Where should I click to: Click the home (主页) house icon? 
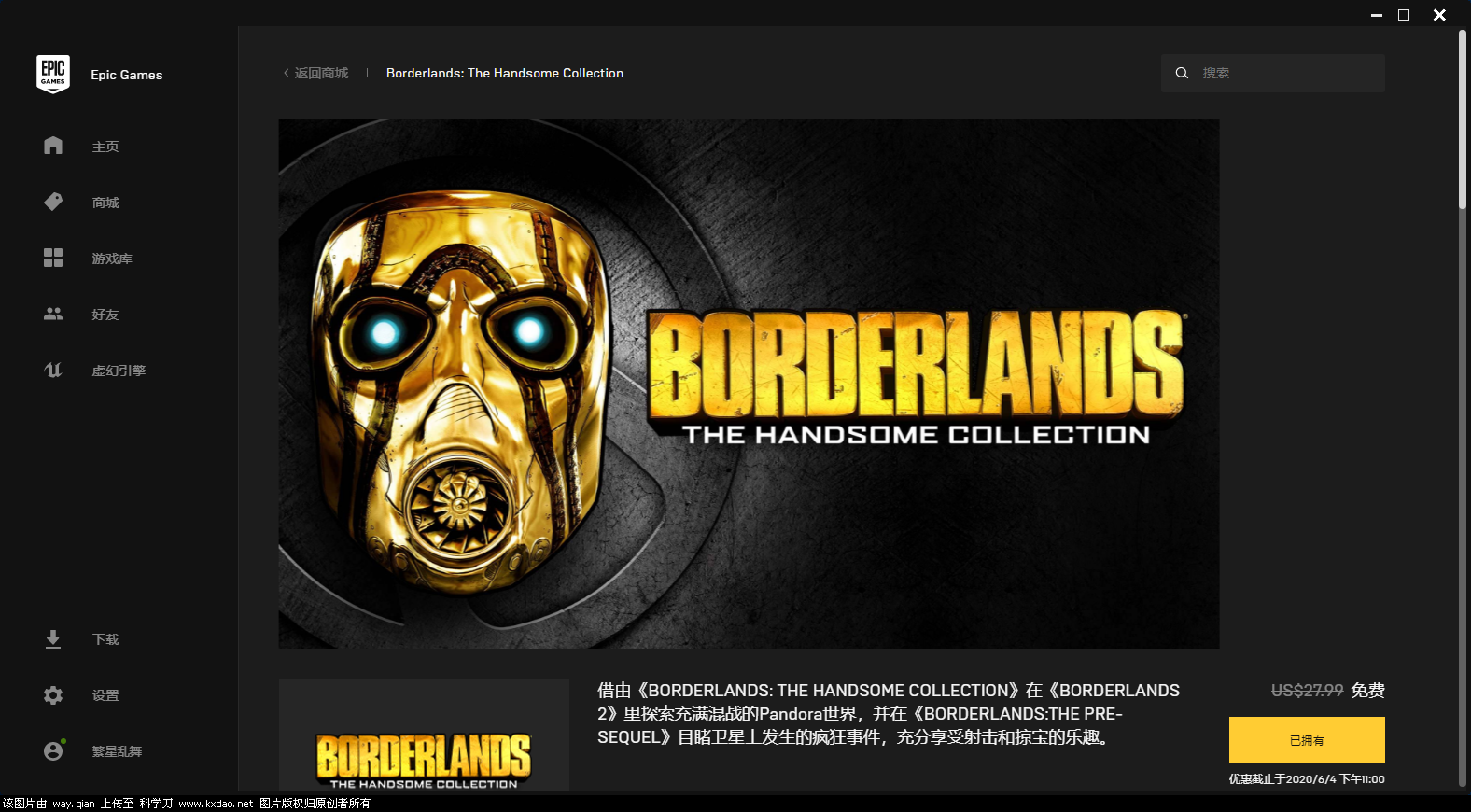pos(53,146)
